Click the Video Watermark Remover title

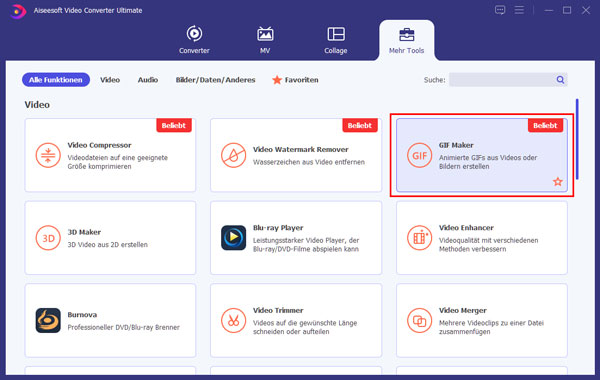pyautogui.click(x=301, y=149)
